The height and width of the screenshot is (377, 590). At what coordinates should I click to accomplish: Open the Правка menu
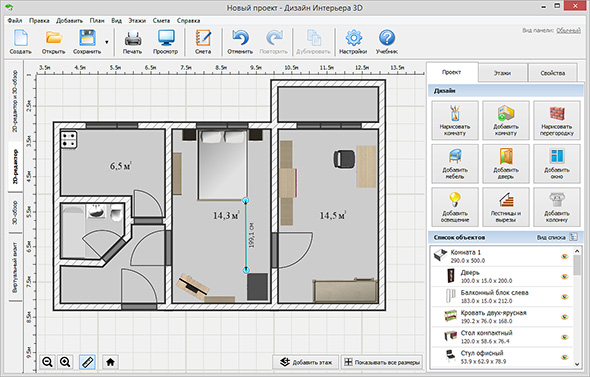39,21
